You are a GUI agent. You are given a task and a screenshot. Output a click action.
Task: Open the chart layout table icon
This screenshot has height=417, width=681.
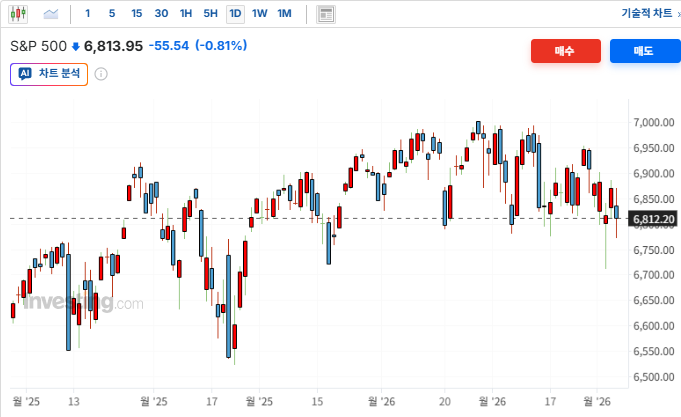pyautogui.click(x=325, y=14)
